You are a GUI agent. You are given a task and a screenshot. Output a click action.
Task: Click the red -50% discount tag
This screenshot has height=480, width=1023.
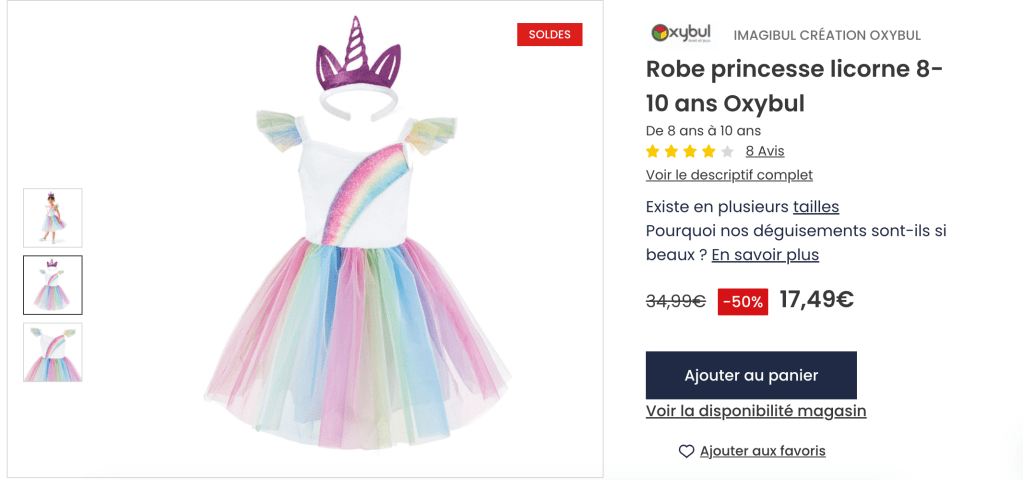(x=743, y=301)
